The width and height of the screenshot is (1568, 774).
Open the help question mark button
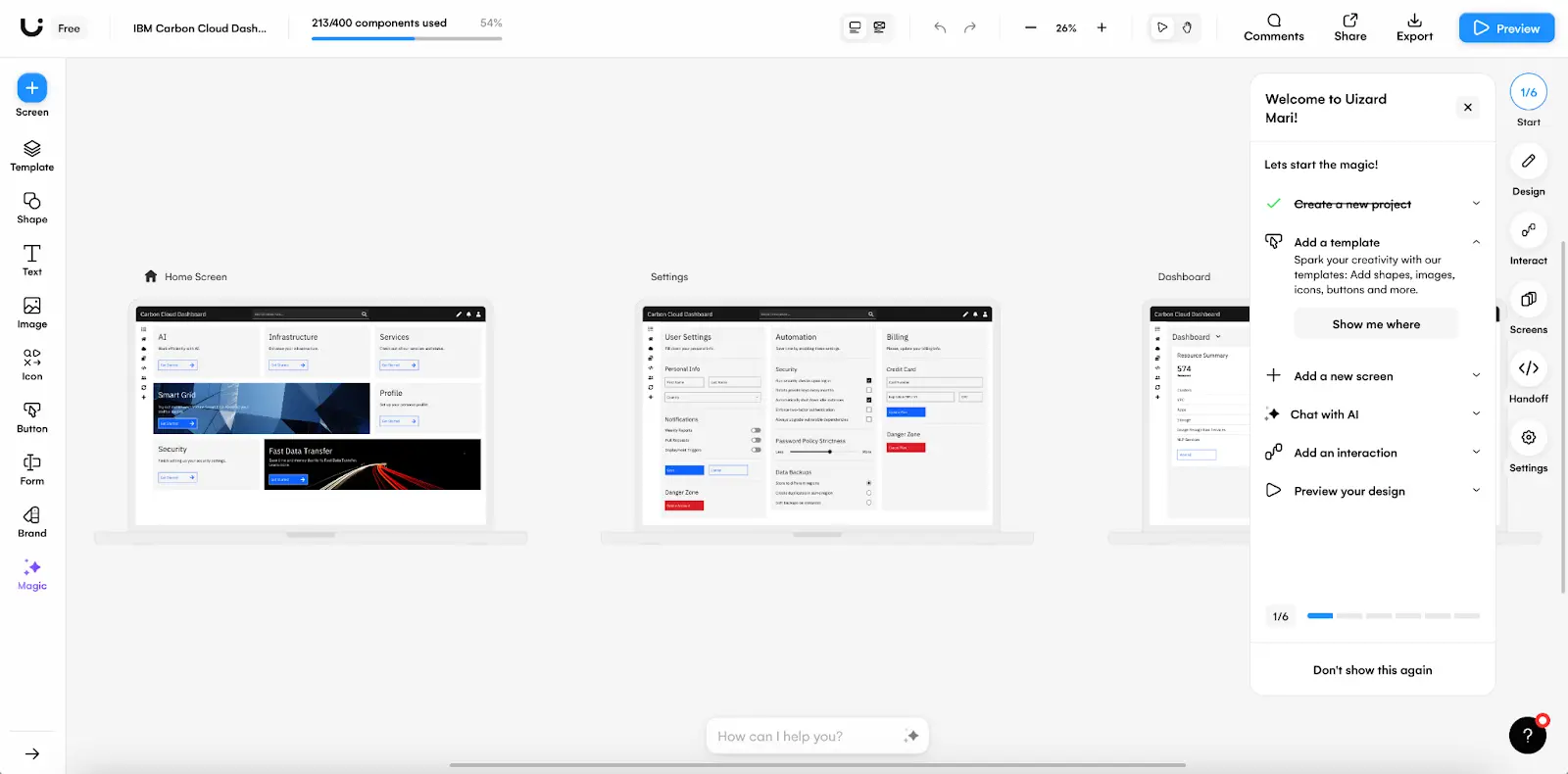point(1528,735)
